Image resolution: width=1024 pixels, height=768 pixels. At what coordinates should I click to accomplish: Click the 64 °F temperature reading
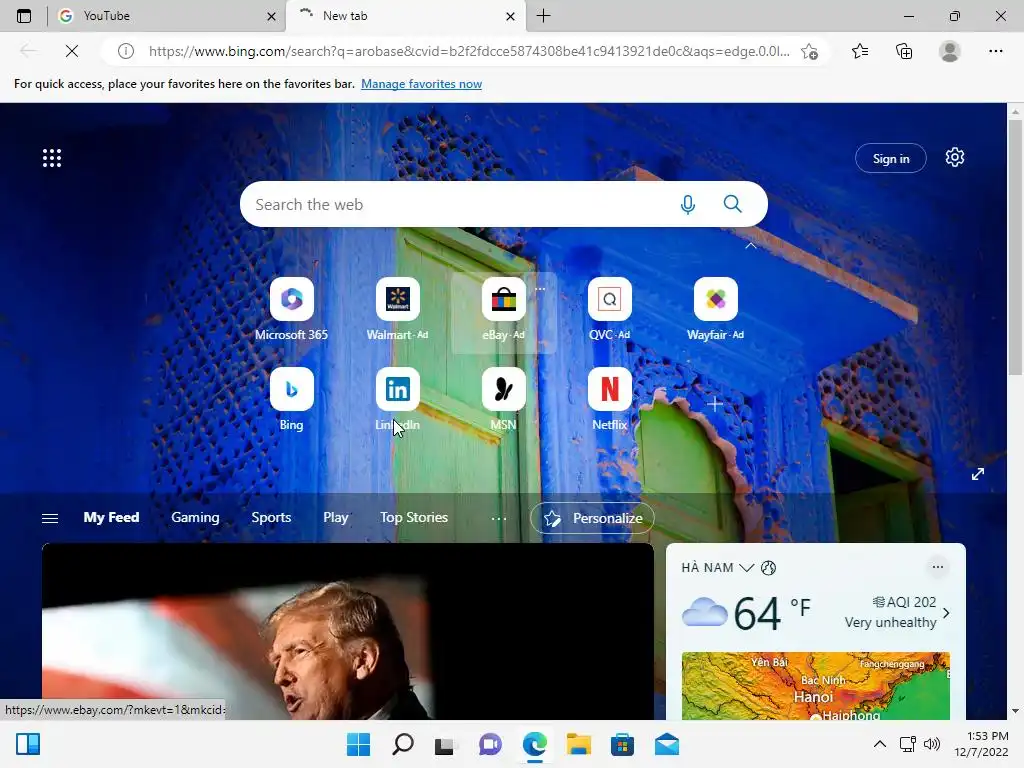(x=772, y=613)
